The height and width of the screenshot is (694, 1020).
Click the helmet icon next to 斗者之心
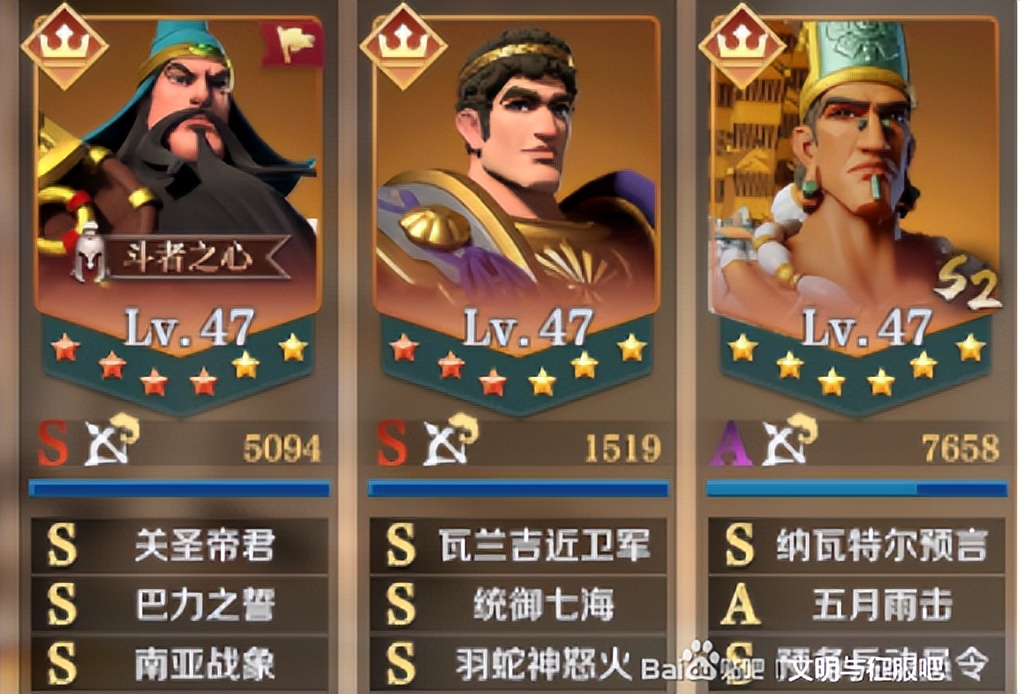pyautogui.click(x=88, y=252)
